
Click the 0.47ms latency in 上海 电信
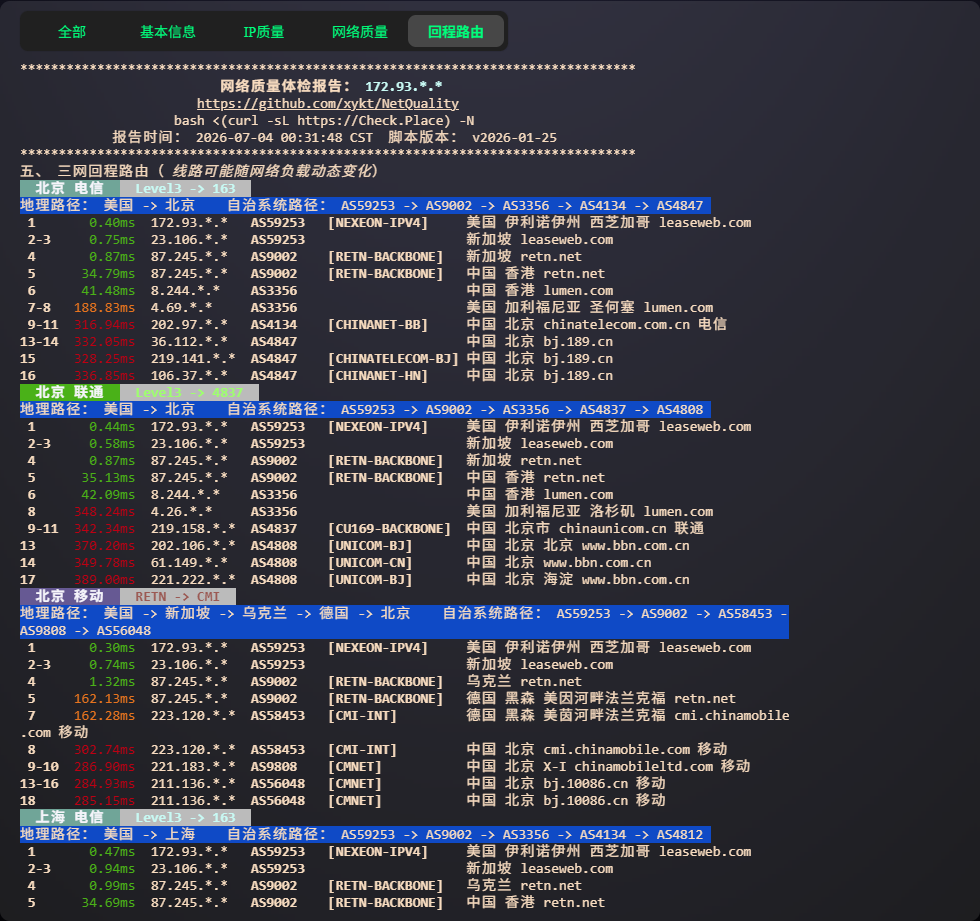tap(112, 852)
